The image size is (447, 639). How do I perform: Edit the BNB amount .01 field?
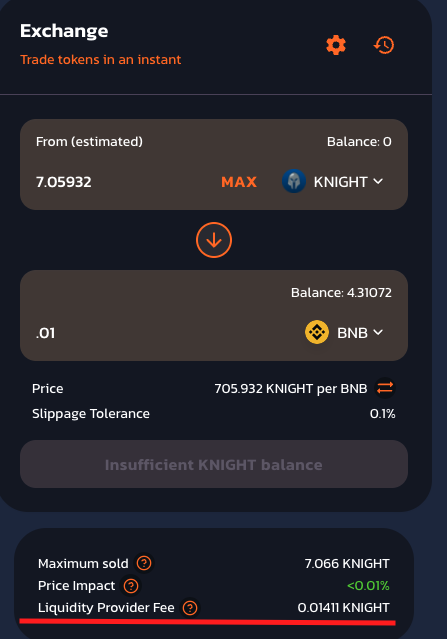click(x=163, y=333)
